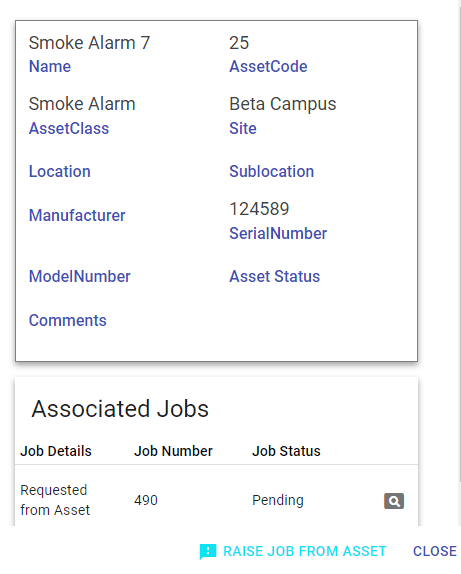The image size is (461, 574).
Task: Click the AssetCode field label
Action: pyautogui.click(x=268, y=67)
